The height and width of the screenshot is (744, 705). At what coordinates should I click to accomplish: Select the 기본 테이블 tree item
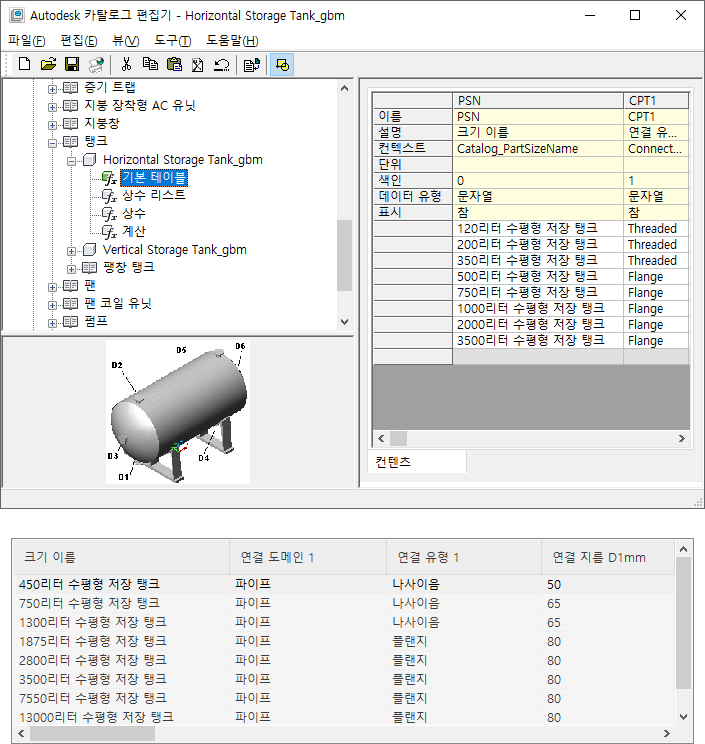click(154, 177)
